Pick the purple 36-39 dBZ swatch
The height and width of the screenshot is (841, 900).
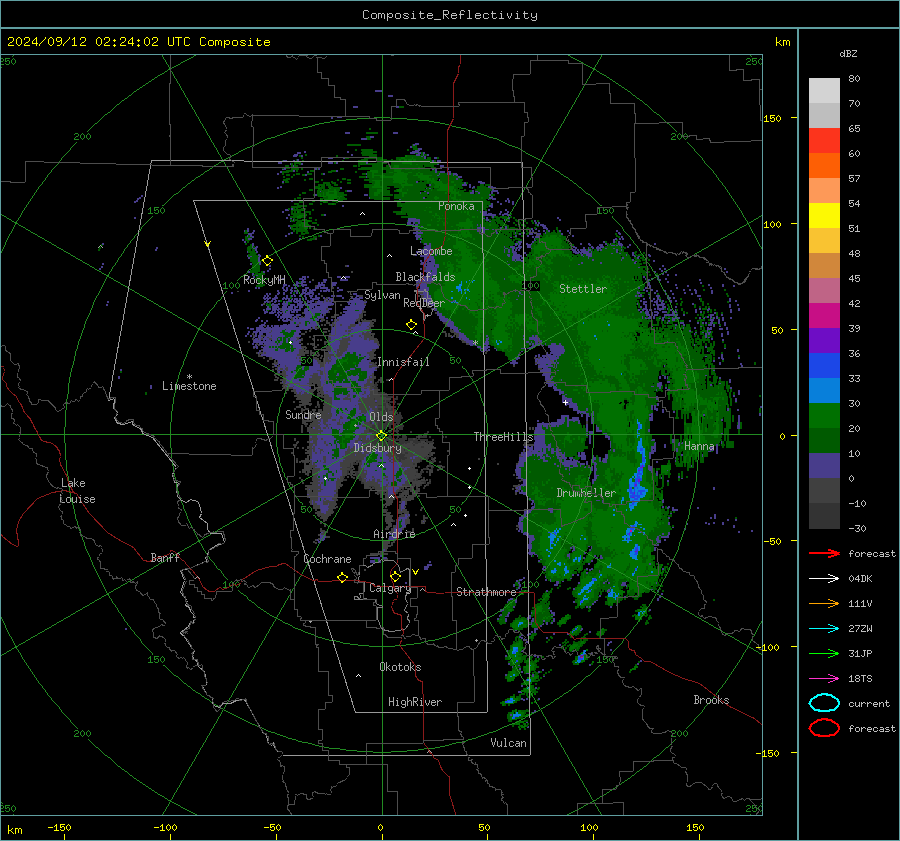click(824, 340)
